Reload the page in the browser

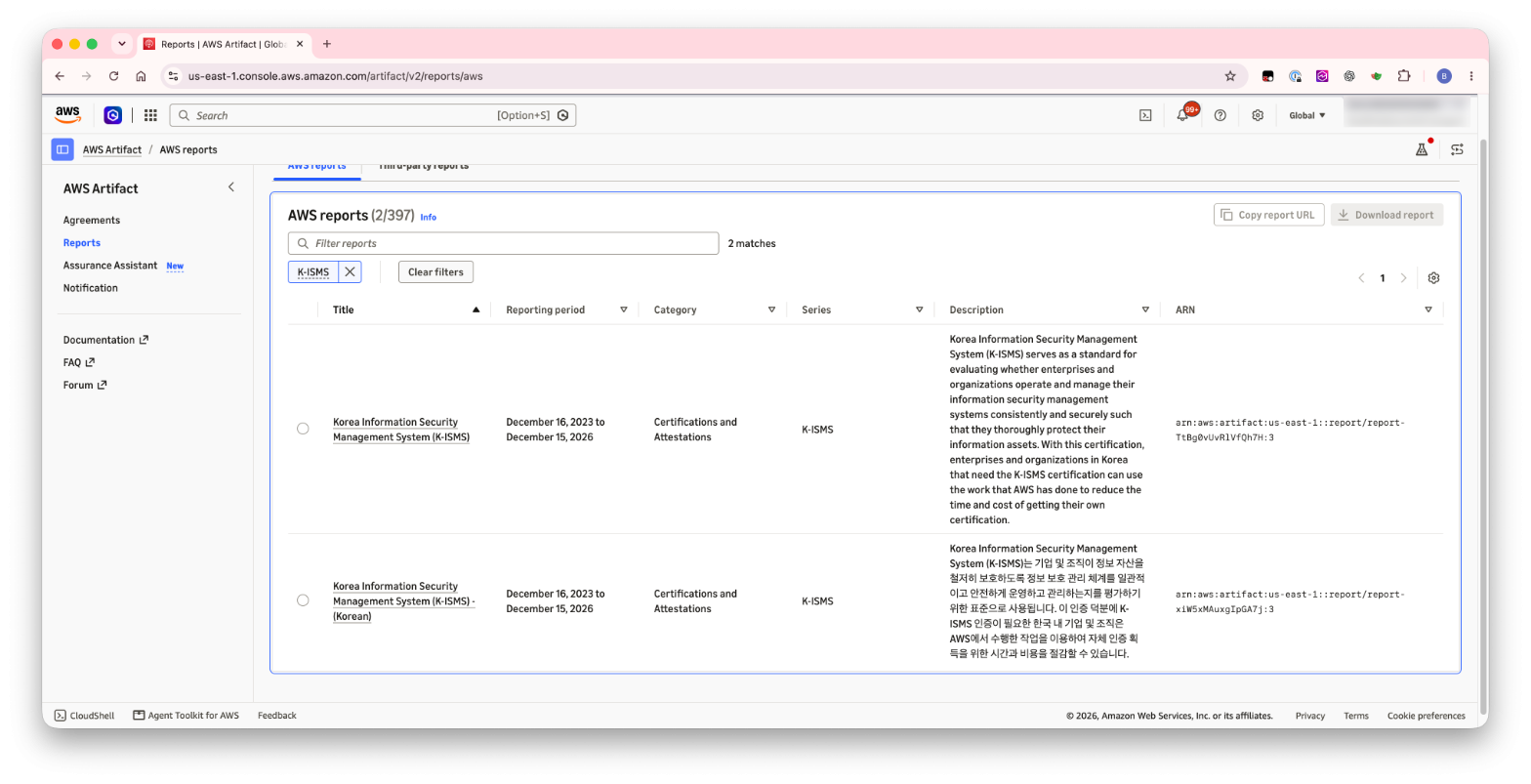(x=113, y=76)
